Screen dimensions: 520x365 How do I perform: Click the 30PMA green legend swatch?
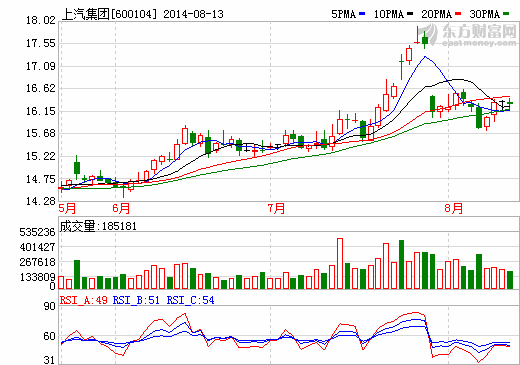506,14
